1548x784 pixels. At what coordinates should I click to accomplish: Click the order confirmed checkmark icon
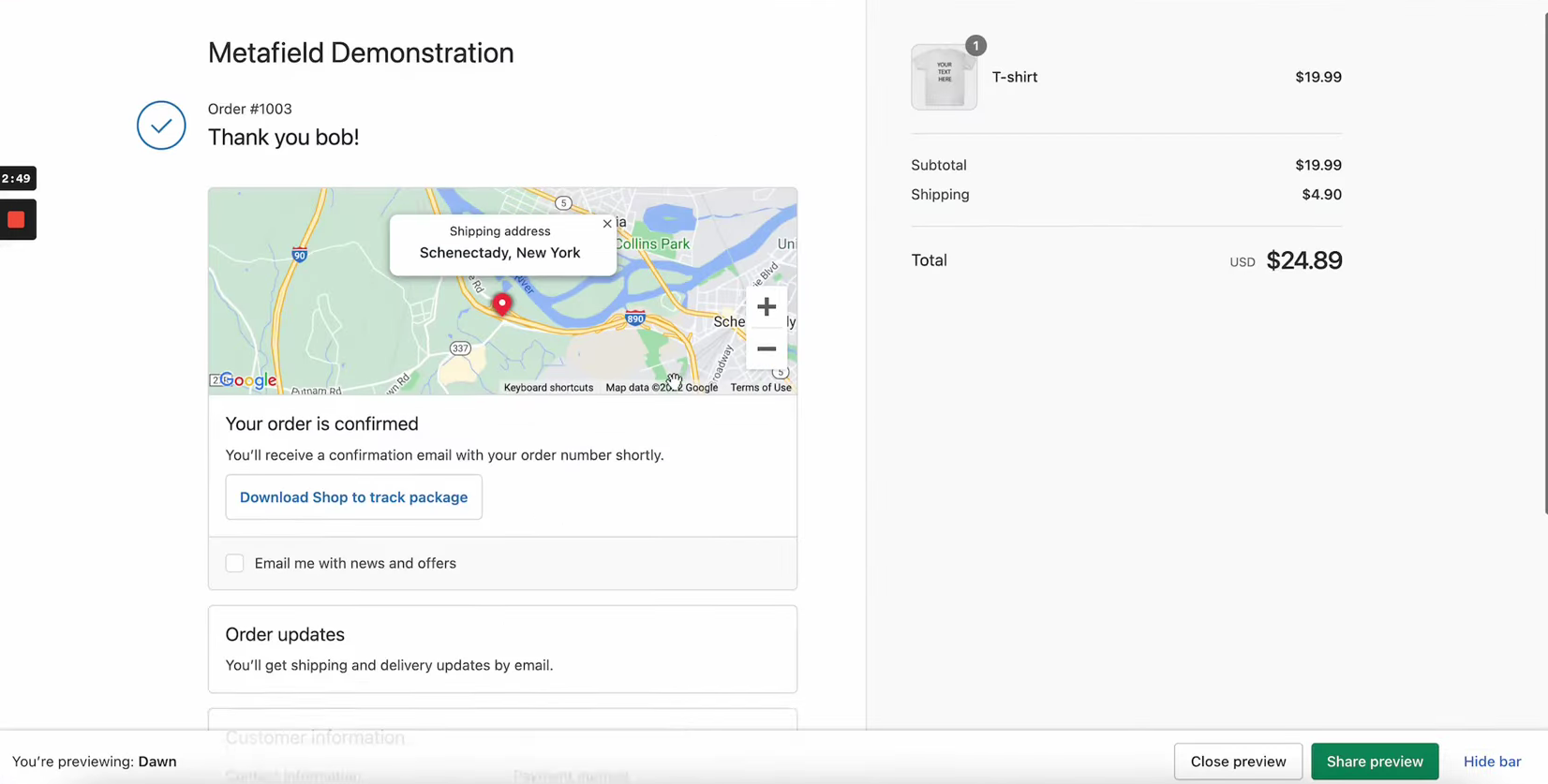pos(161,126)
